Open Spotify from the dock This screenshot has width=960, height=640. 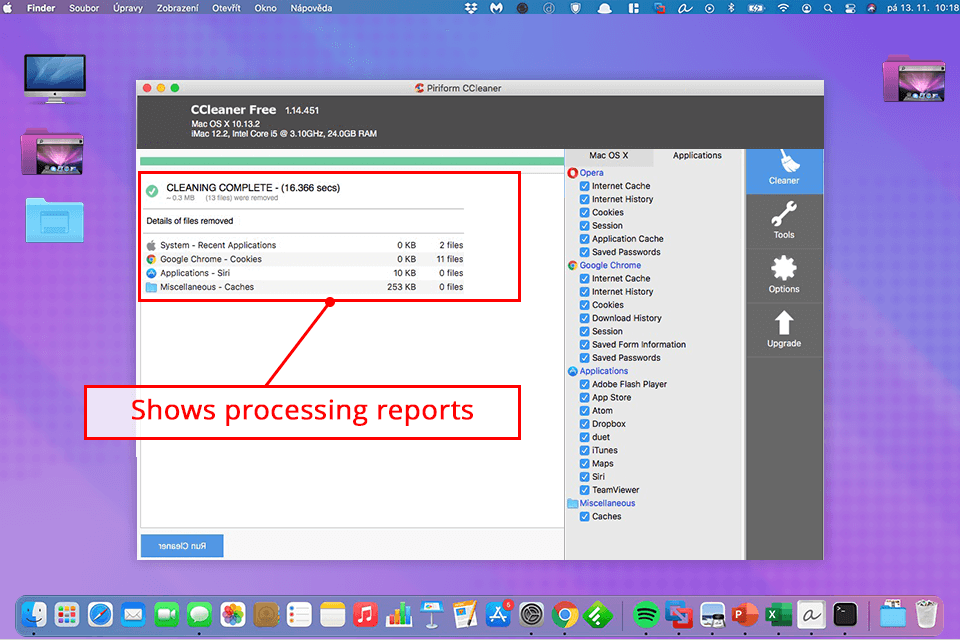pyautogui.click(x=645, y=614)
